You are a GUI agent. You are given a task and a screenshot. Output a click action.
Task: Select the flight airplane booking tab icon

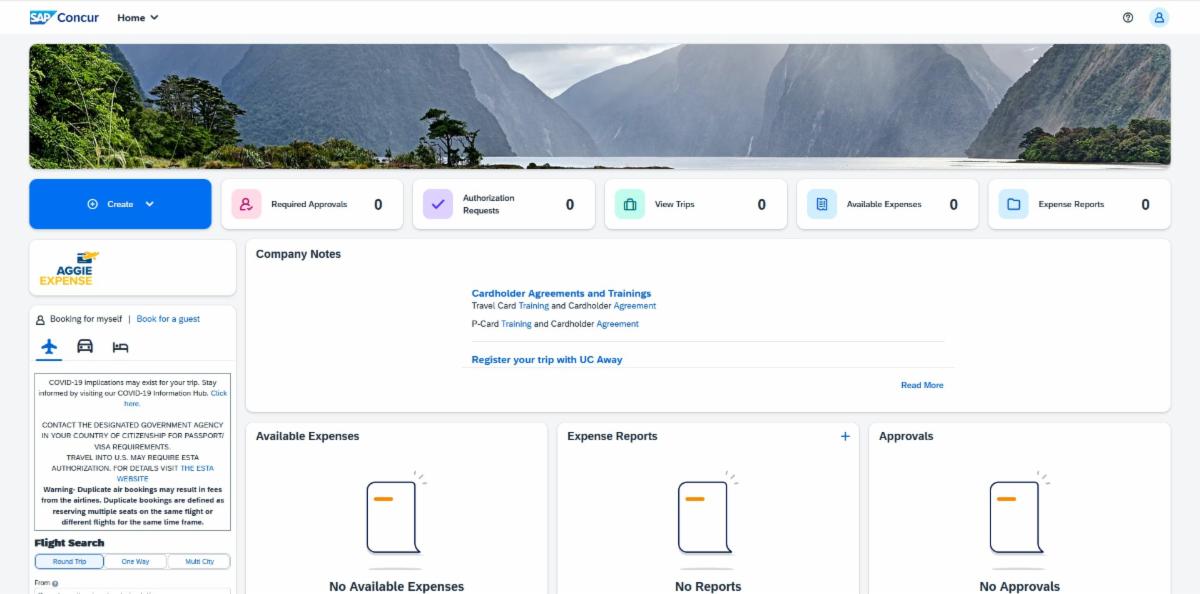(x=49, y=347)
